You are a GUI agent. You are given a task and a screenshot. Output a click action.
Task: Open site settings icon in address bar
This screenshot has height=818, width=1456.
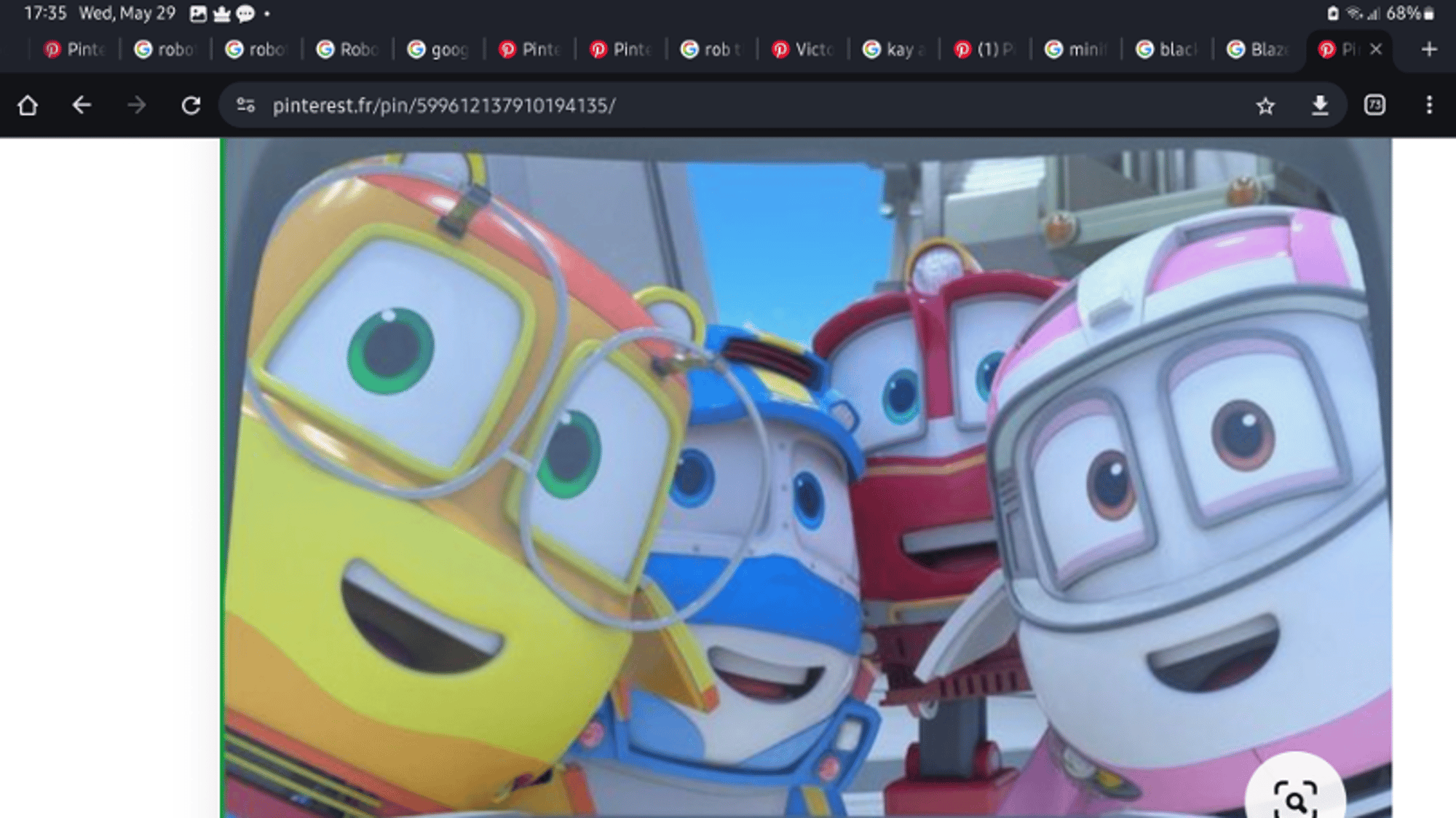click(x=246, y=106)
